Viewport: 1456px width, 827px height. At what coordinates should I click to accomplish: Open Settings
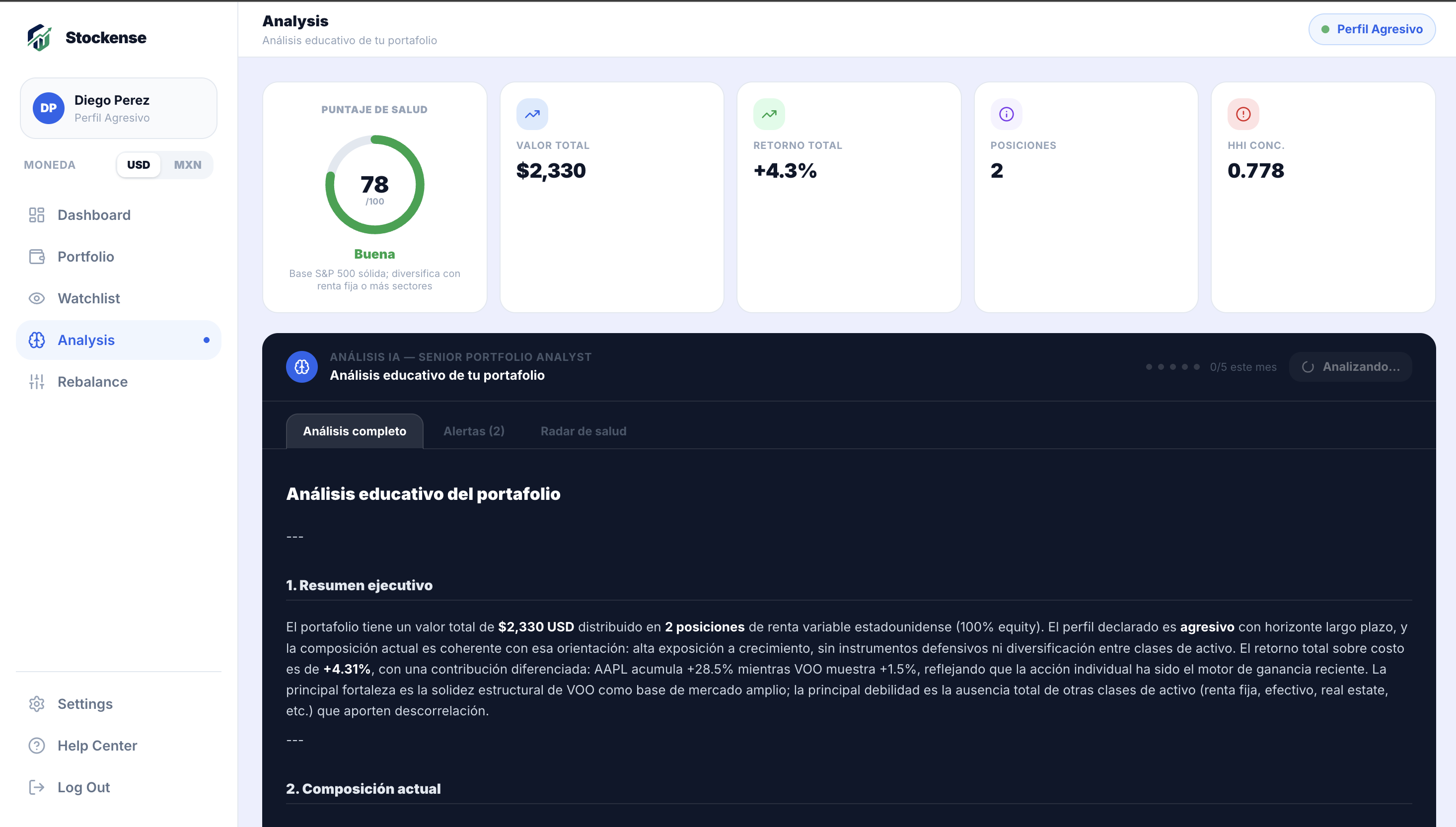(119, 704)
